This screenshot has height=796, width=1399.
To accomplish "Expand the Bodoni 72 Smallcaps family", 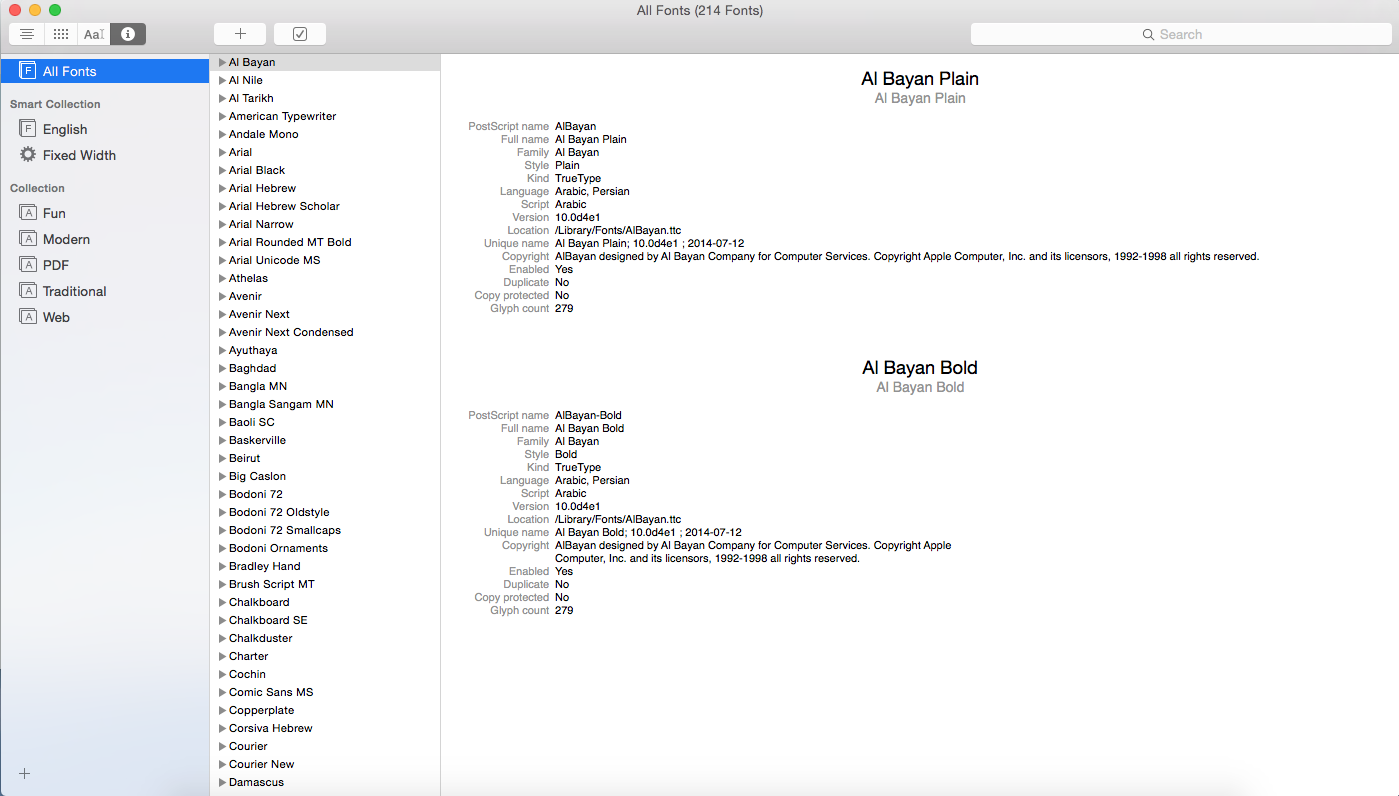I will pyautogui.click(x=222, y=530).
